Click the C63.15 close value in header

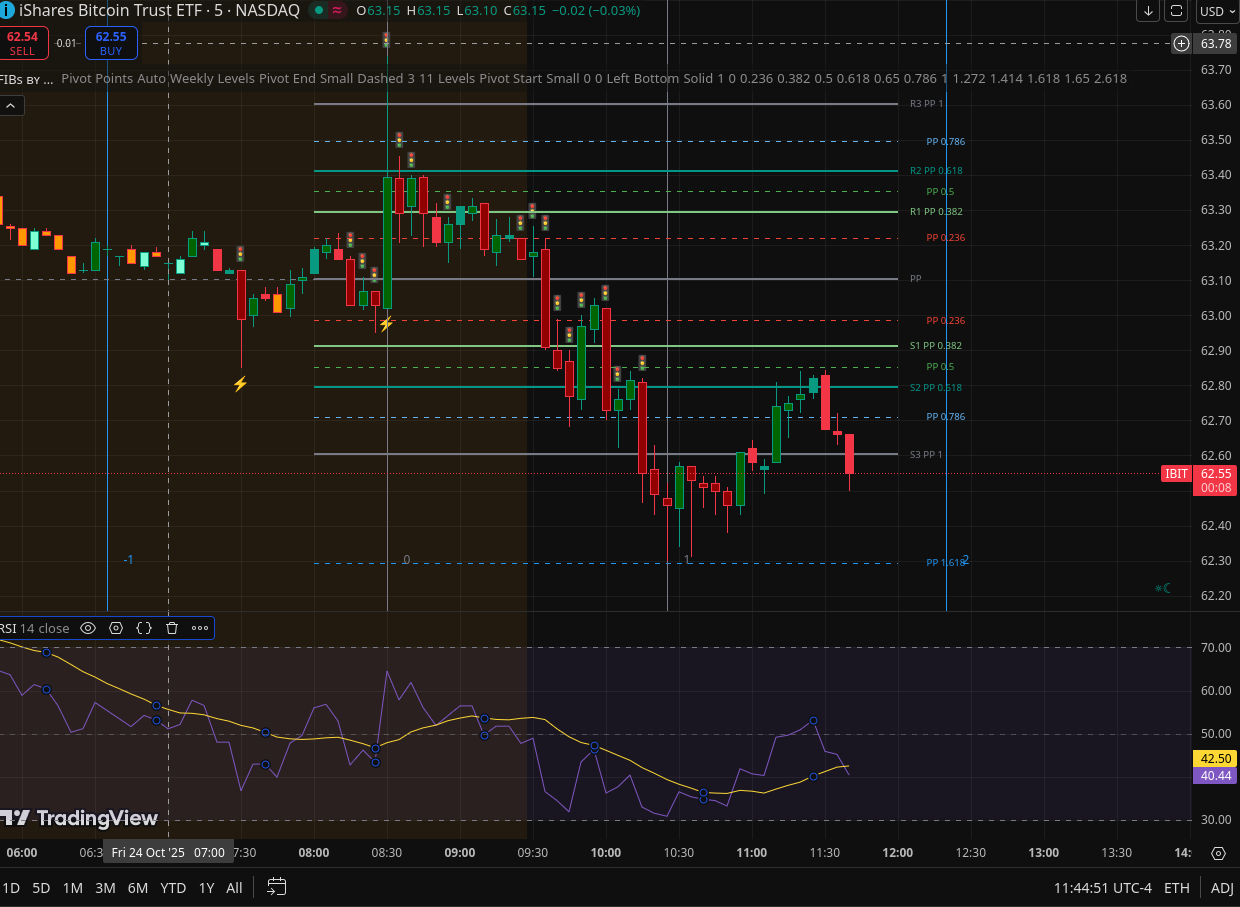click(524, 10)
